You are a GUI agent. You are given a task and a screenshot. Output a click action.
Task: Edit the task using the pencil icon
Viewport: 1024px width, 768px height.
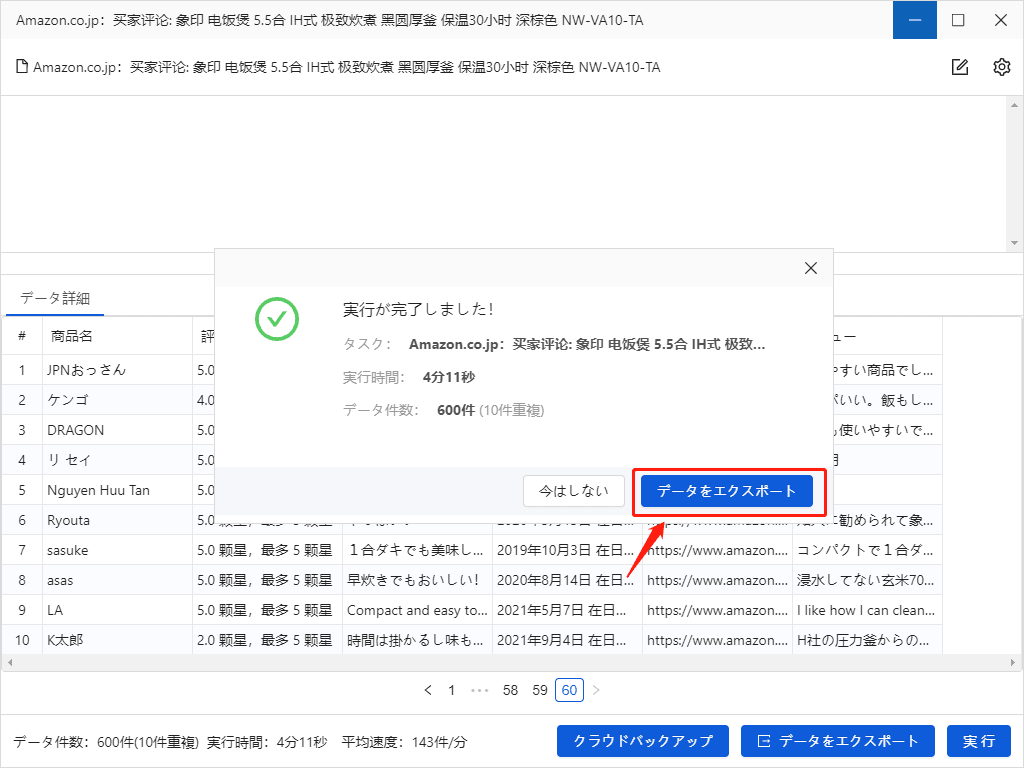[x=959, y=67]
